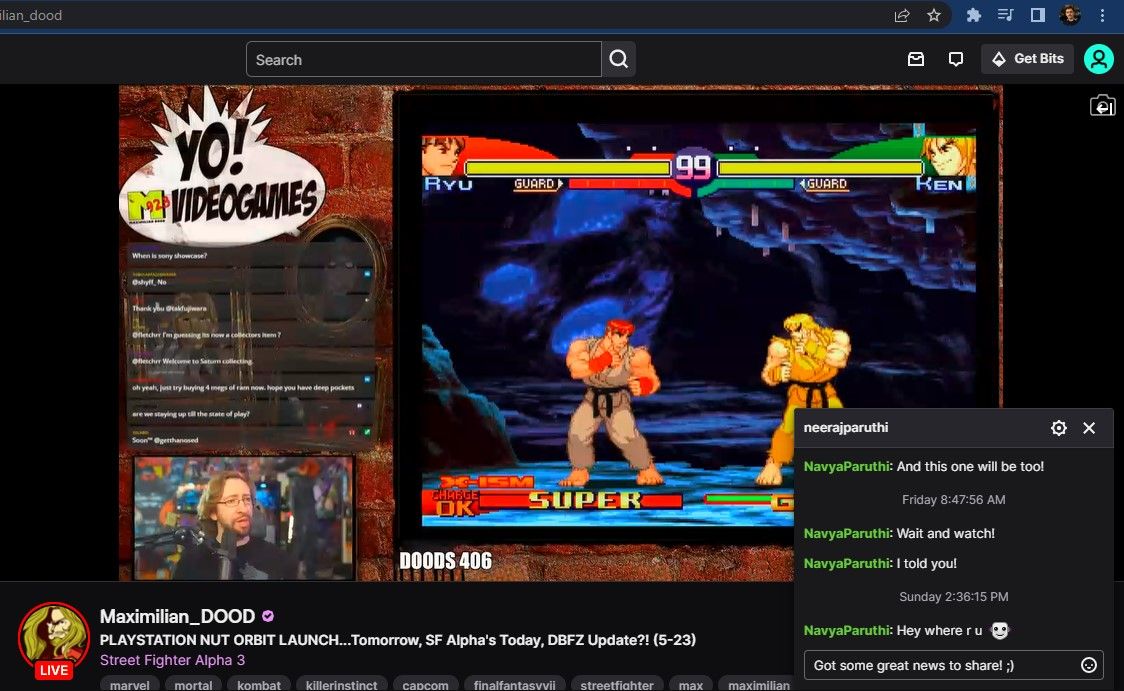
Task: Select the capcom tag
Action: click(425, 685)
